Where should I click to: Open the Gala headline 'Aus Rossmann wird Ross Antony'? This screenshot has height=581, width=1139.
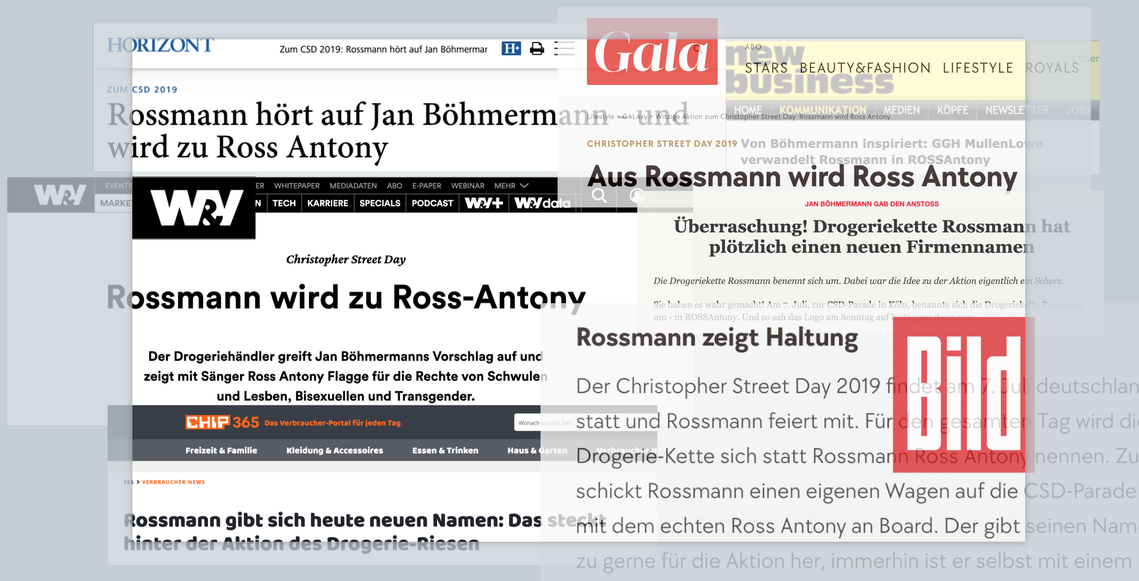click(x=802, y=176)
